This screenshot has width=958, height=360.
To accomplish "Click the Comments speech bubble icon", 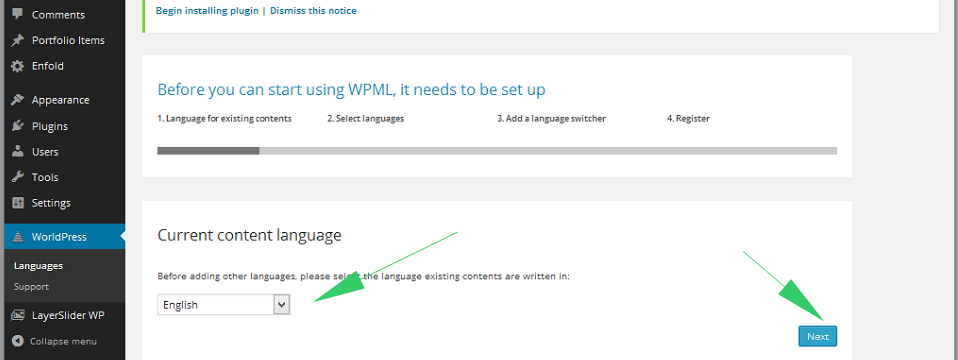I will tap(18, 14).
